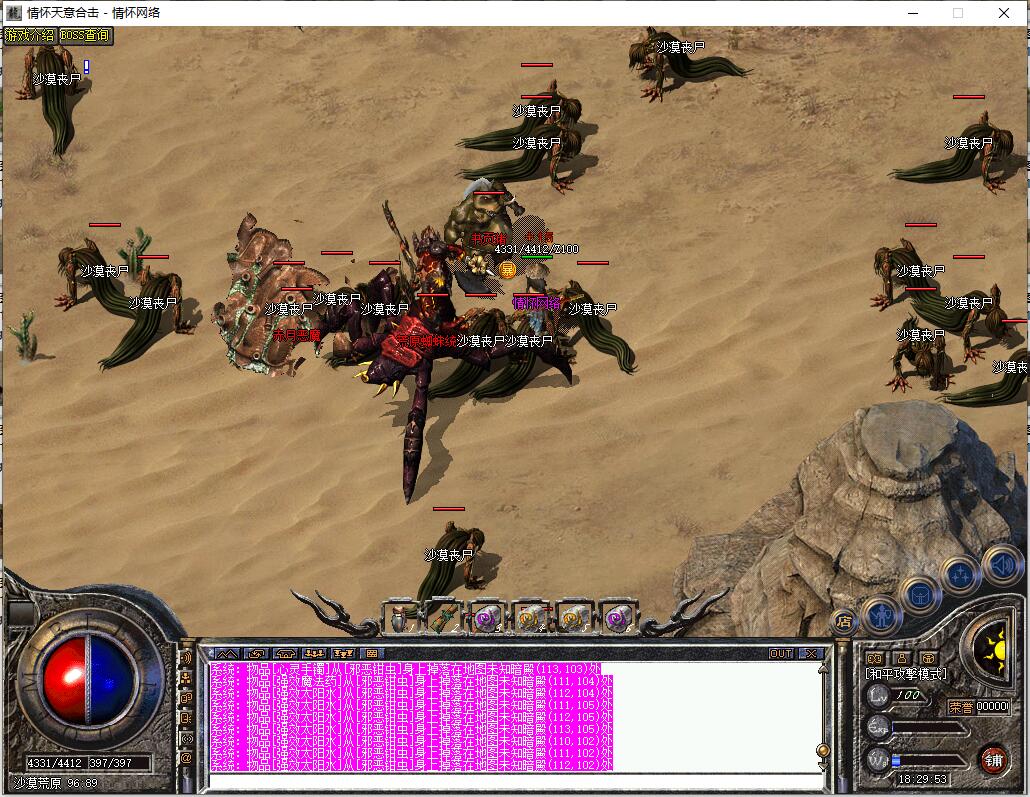Open the skills sparkle round button
Image resolution: width=1030 pixels, height=797 pixels.
[960, 576]
